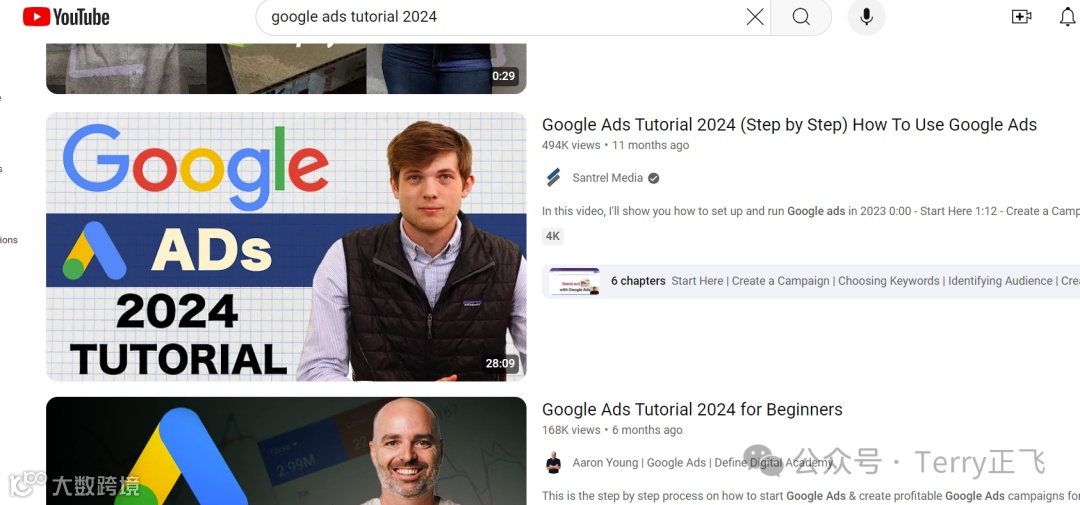Click the Santrel Media channel avatar
Viewport: 1080px width, 505px height.
(553, 178)
